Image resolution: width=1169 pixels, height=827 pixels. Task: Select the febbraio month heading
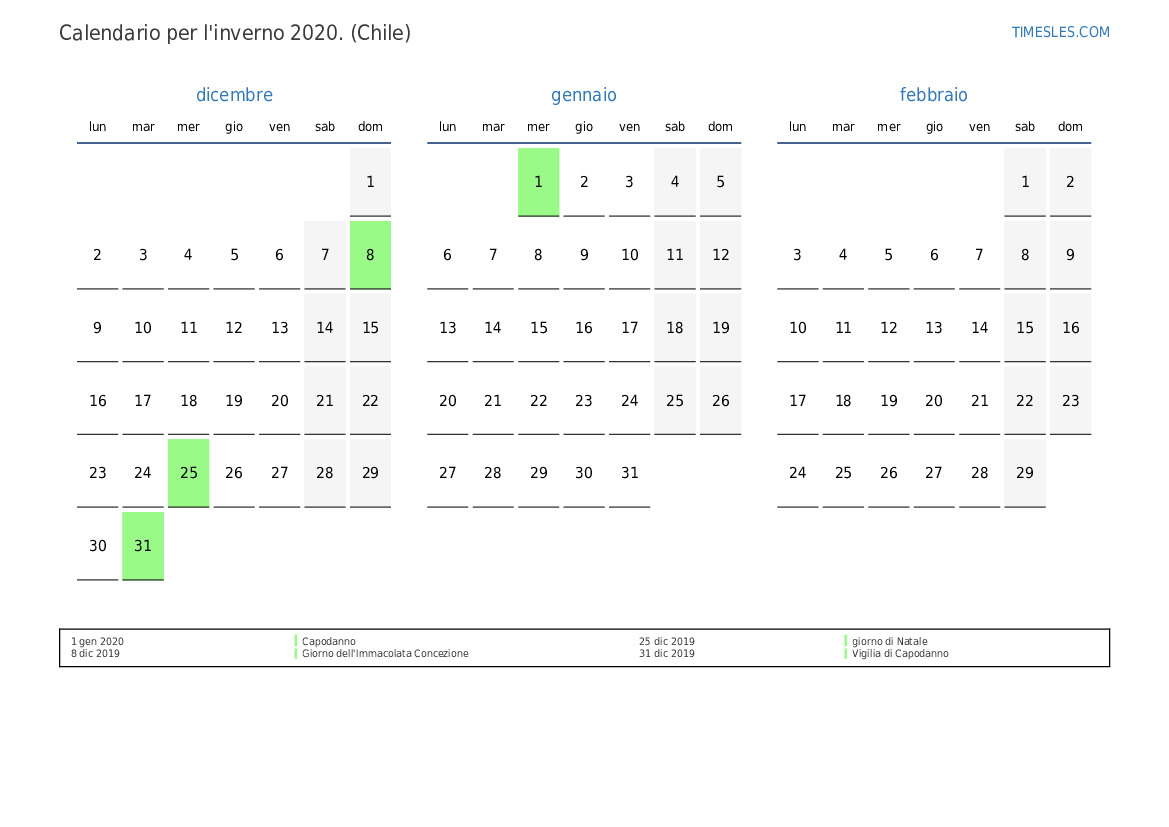click(x=933, y=95)
